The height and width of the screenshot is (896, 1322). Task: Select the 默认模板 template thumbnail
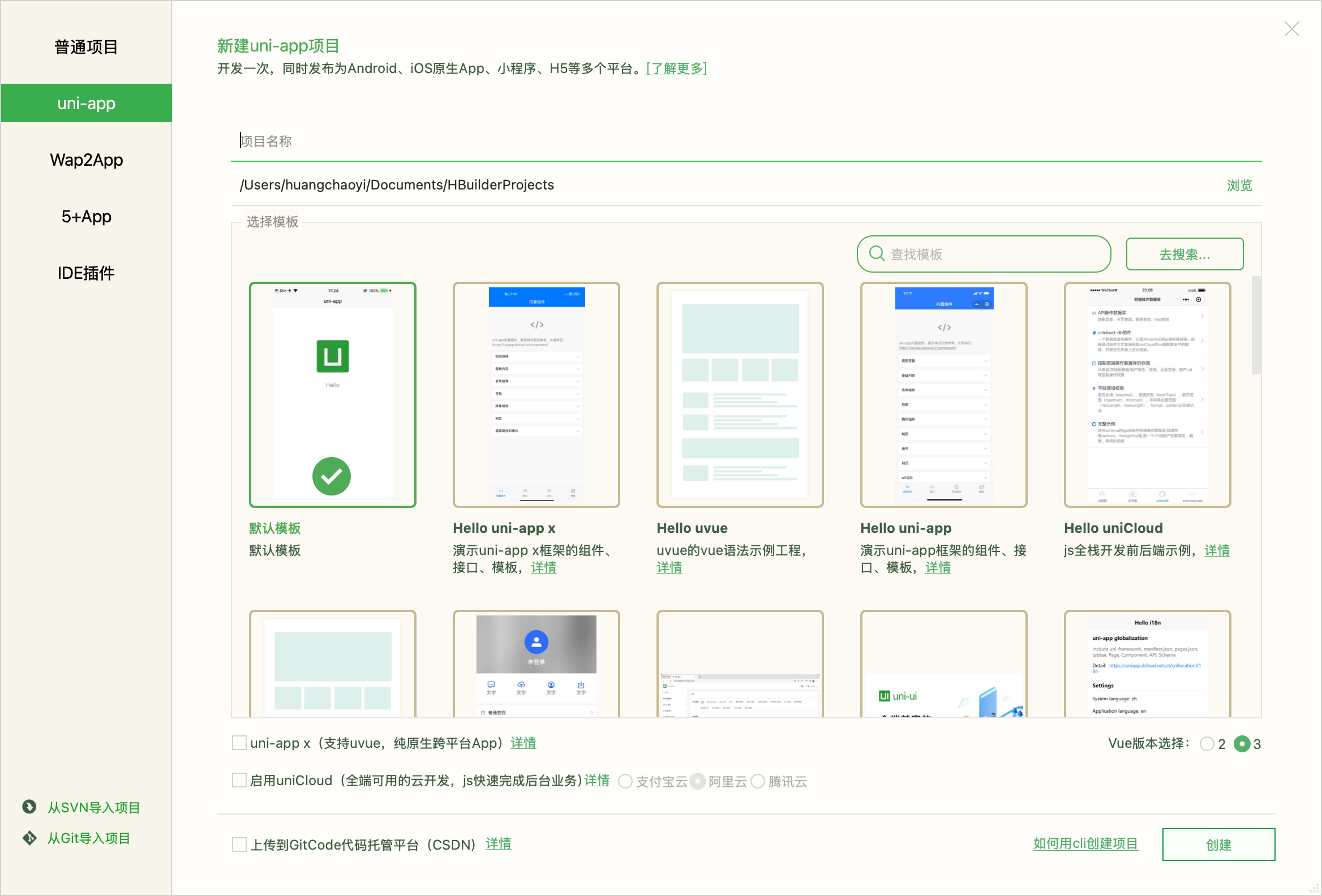pos(333,395)
